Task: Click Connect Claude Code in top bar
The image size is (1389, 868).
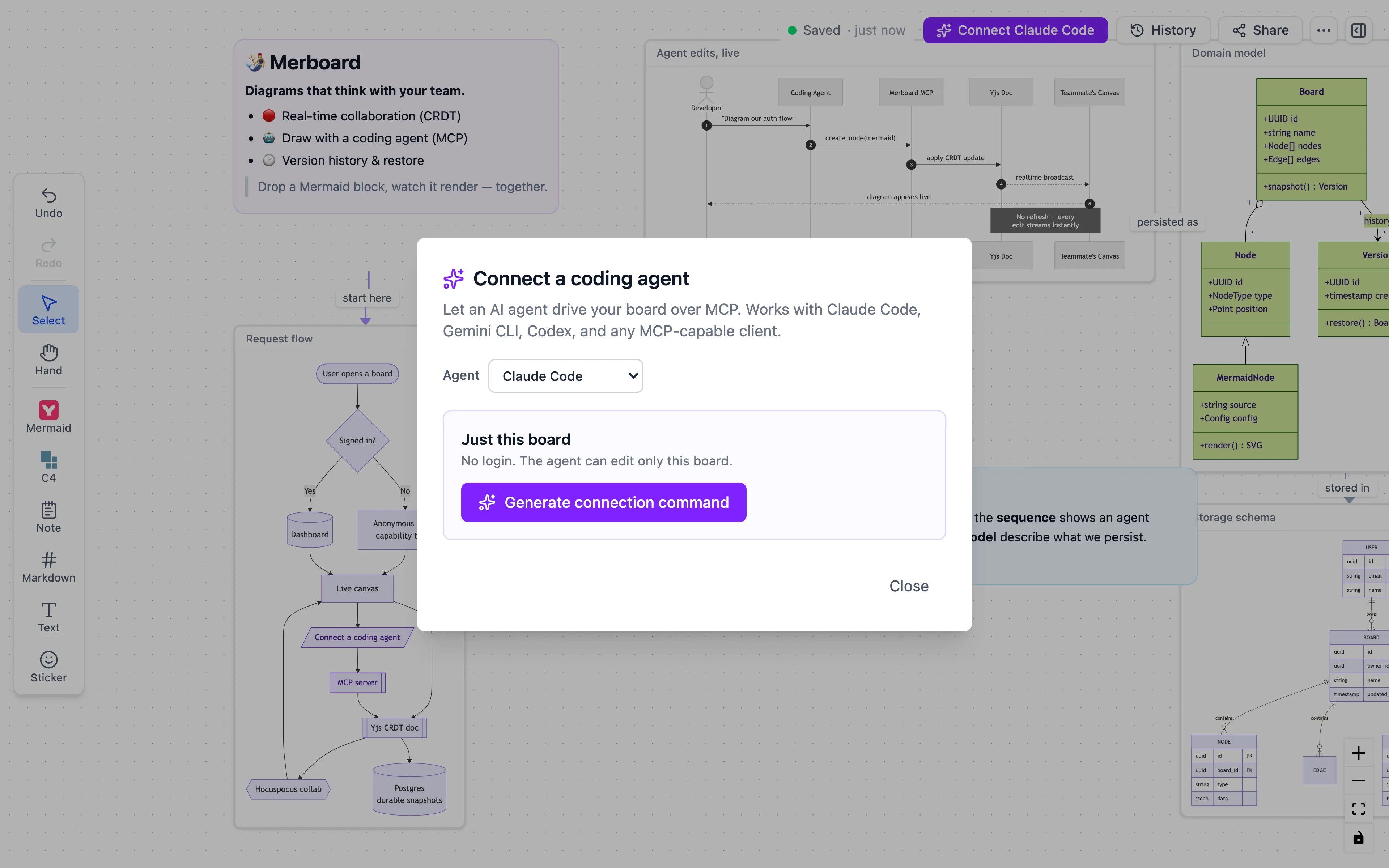Action: [1015, 30]
